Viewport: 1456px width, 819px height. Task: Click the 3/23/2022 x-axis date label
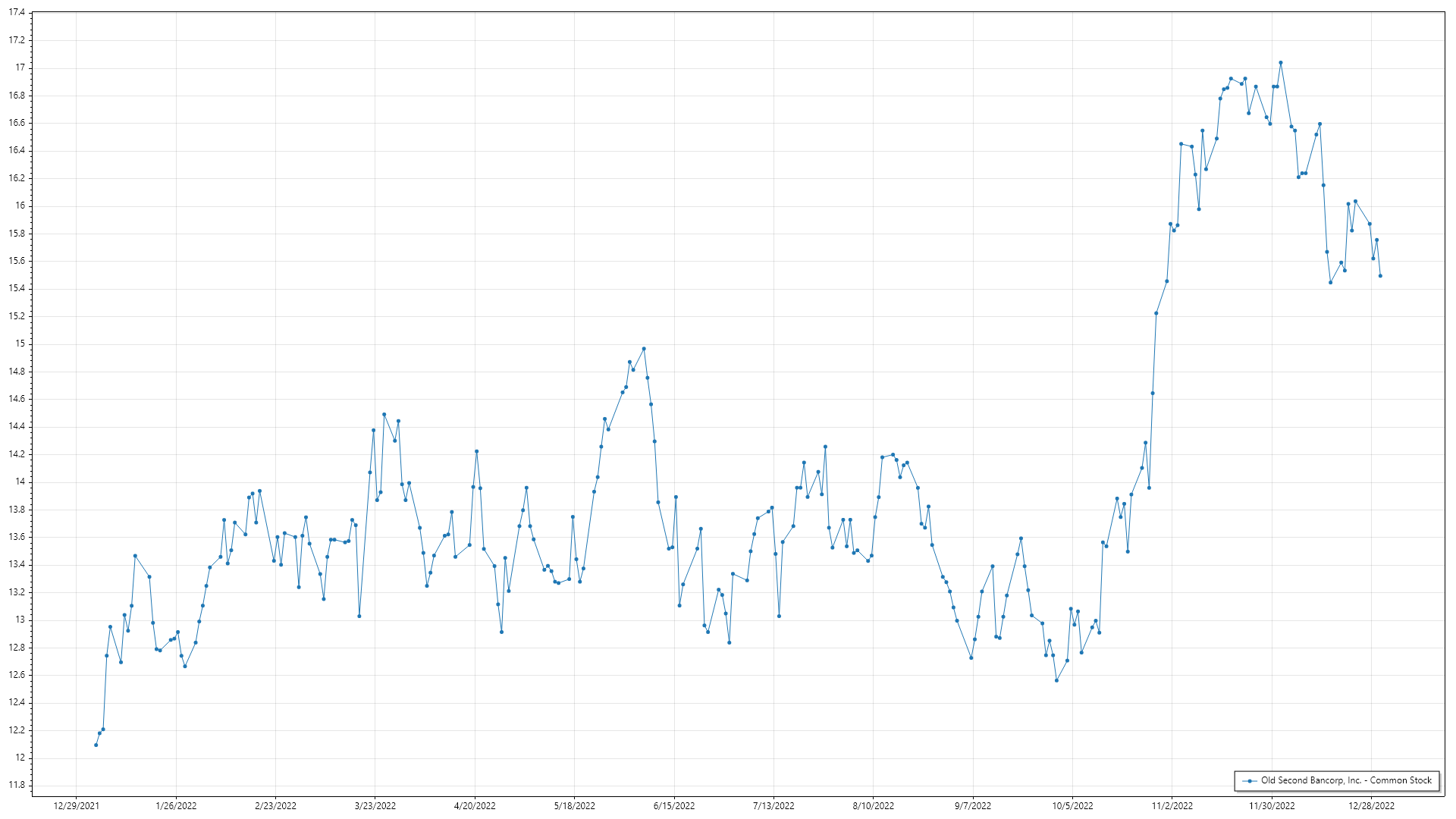click(x=375, y=806)
